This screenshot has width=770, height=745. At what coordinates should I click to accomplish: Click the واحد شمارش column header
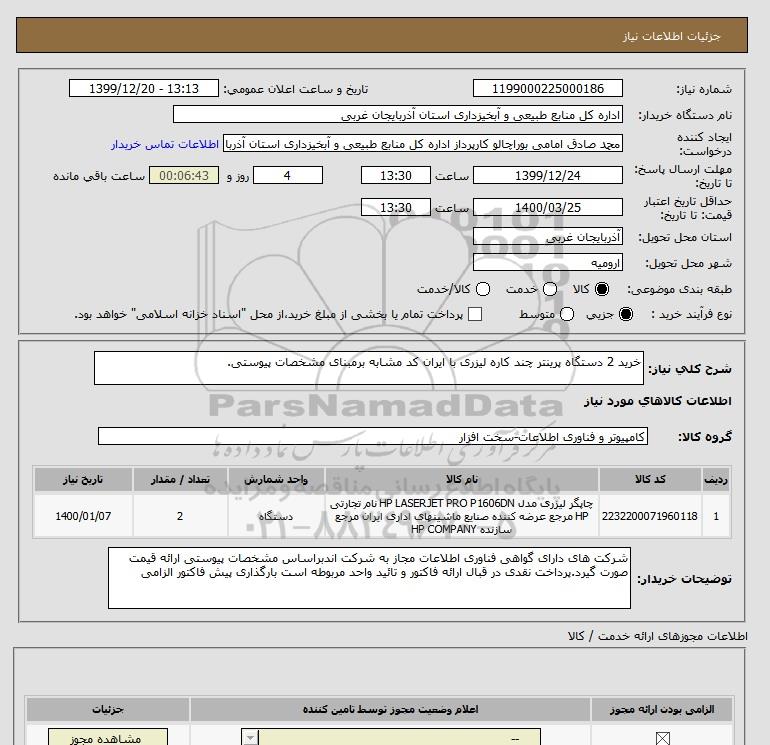pyautogui.click(x=276, y=479)
